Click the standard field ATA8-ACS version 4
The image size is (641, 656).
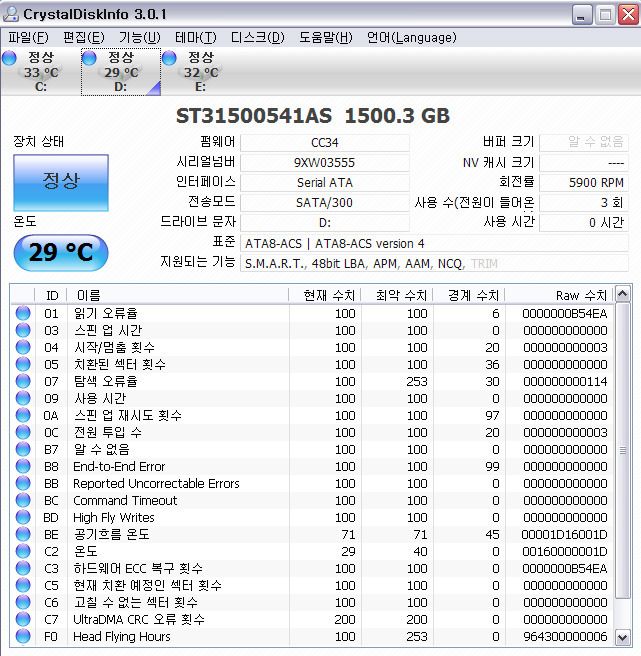pyautogui.click(x=434, y=243)
